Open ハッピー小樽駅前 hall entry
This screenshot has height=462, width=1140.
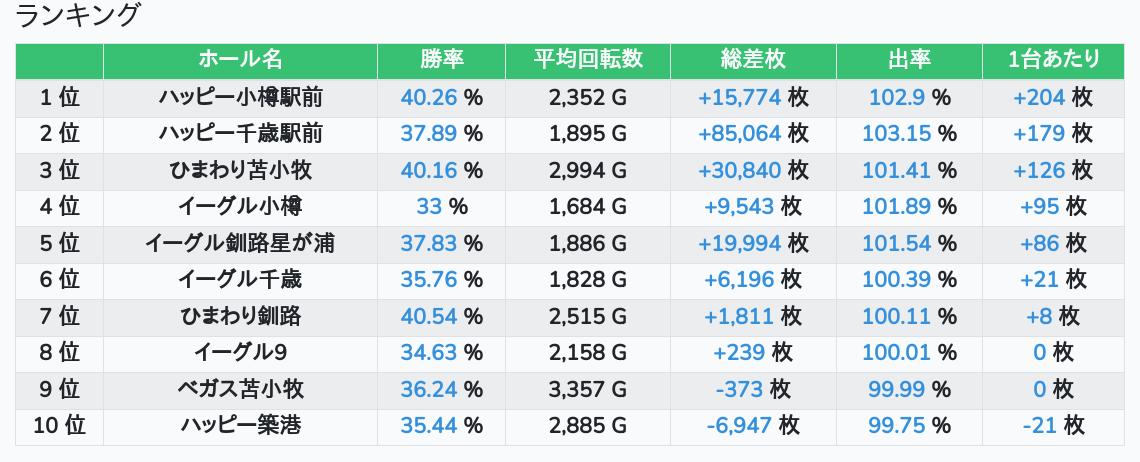[240, 97]
